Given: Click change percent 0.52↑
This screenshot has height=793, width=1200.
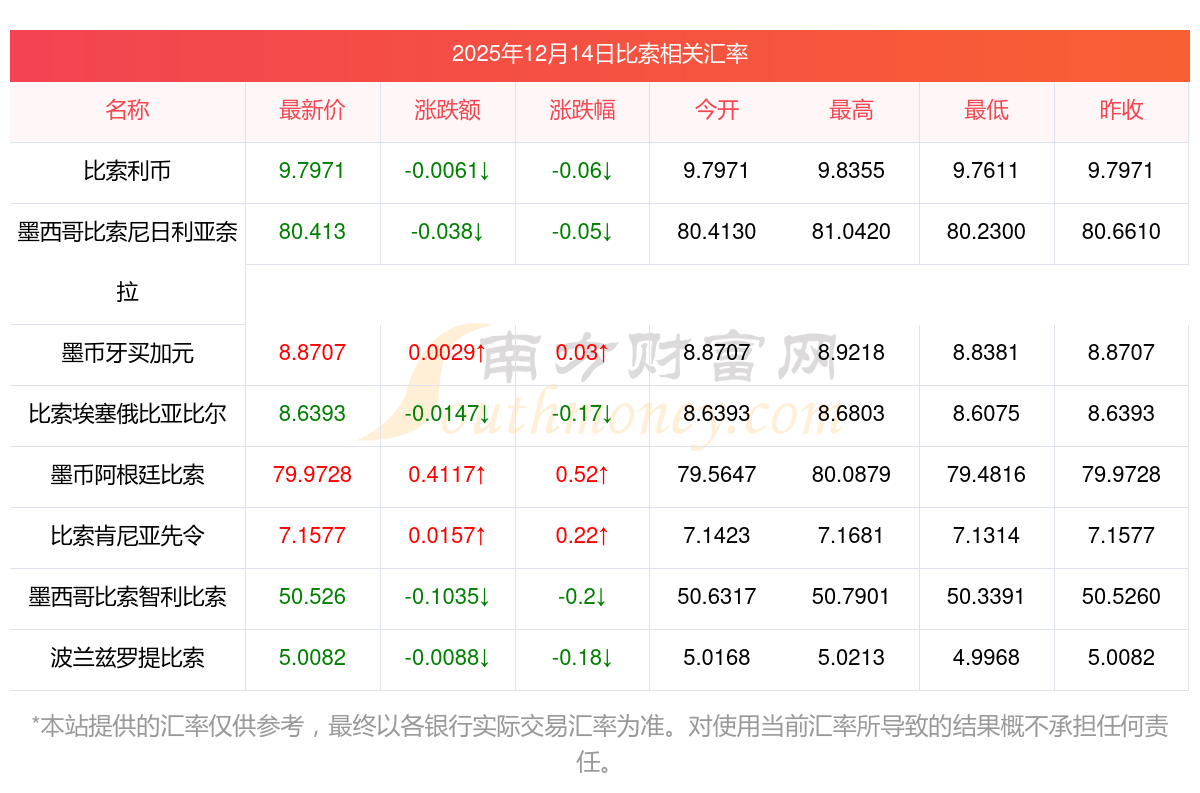Looking at the screenshot, I should click(x=582, y=475).
